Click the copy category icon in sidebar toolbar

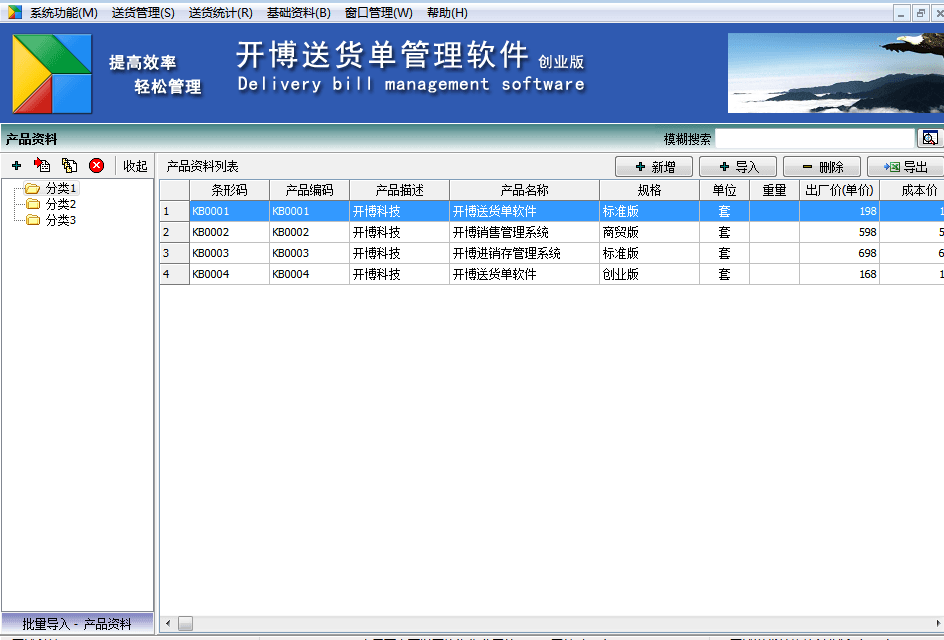69,166
